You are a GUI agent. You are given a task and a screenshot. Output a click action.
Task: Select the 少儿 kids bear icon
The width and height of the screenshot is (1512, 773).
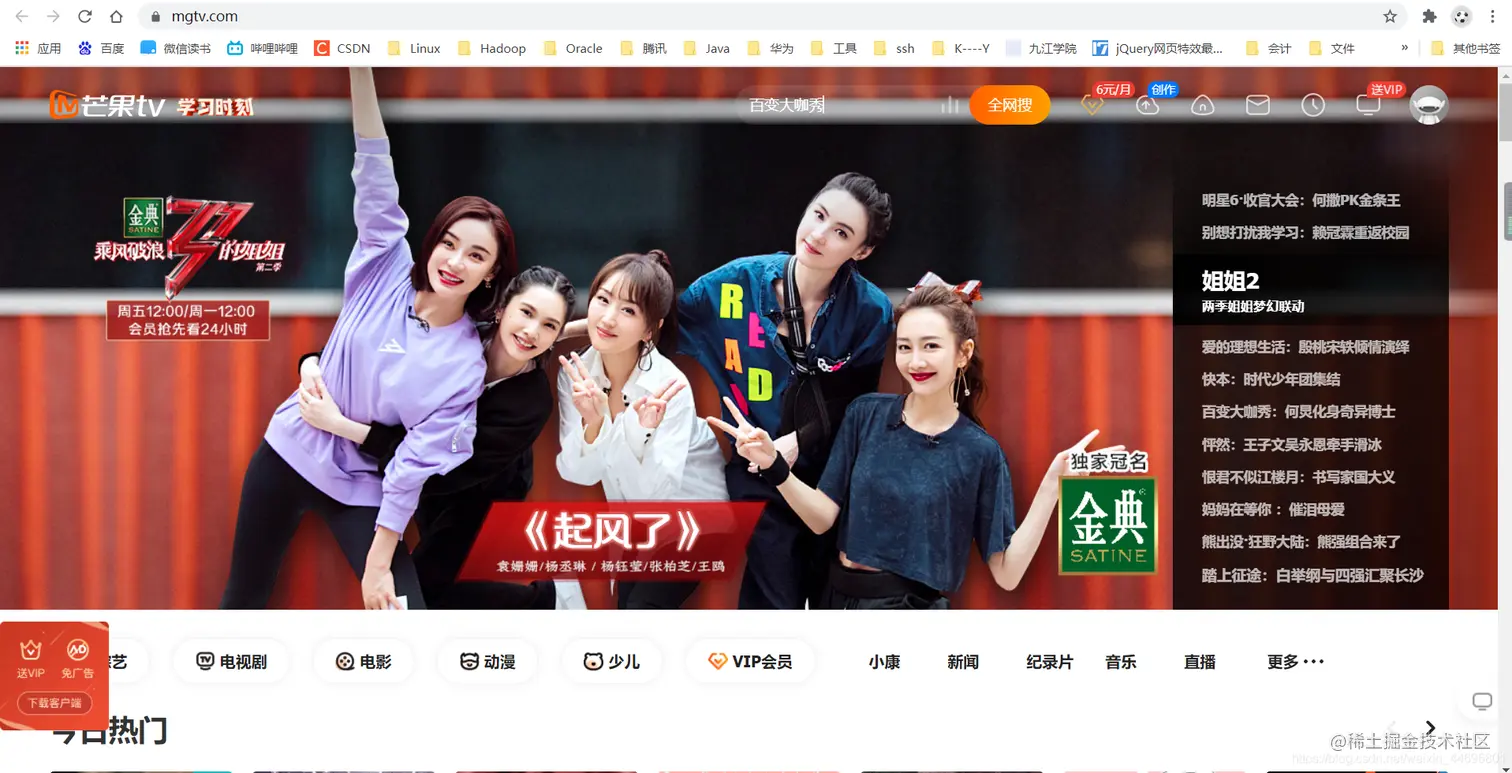[x=611, y=660]
